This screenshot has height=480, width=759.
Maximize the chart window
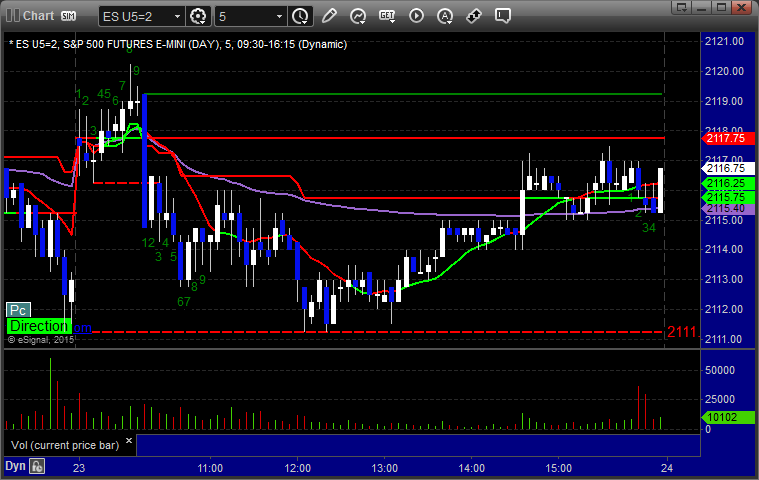pos(721,7)
